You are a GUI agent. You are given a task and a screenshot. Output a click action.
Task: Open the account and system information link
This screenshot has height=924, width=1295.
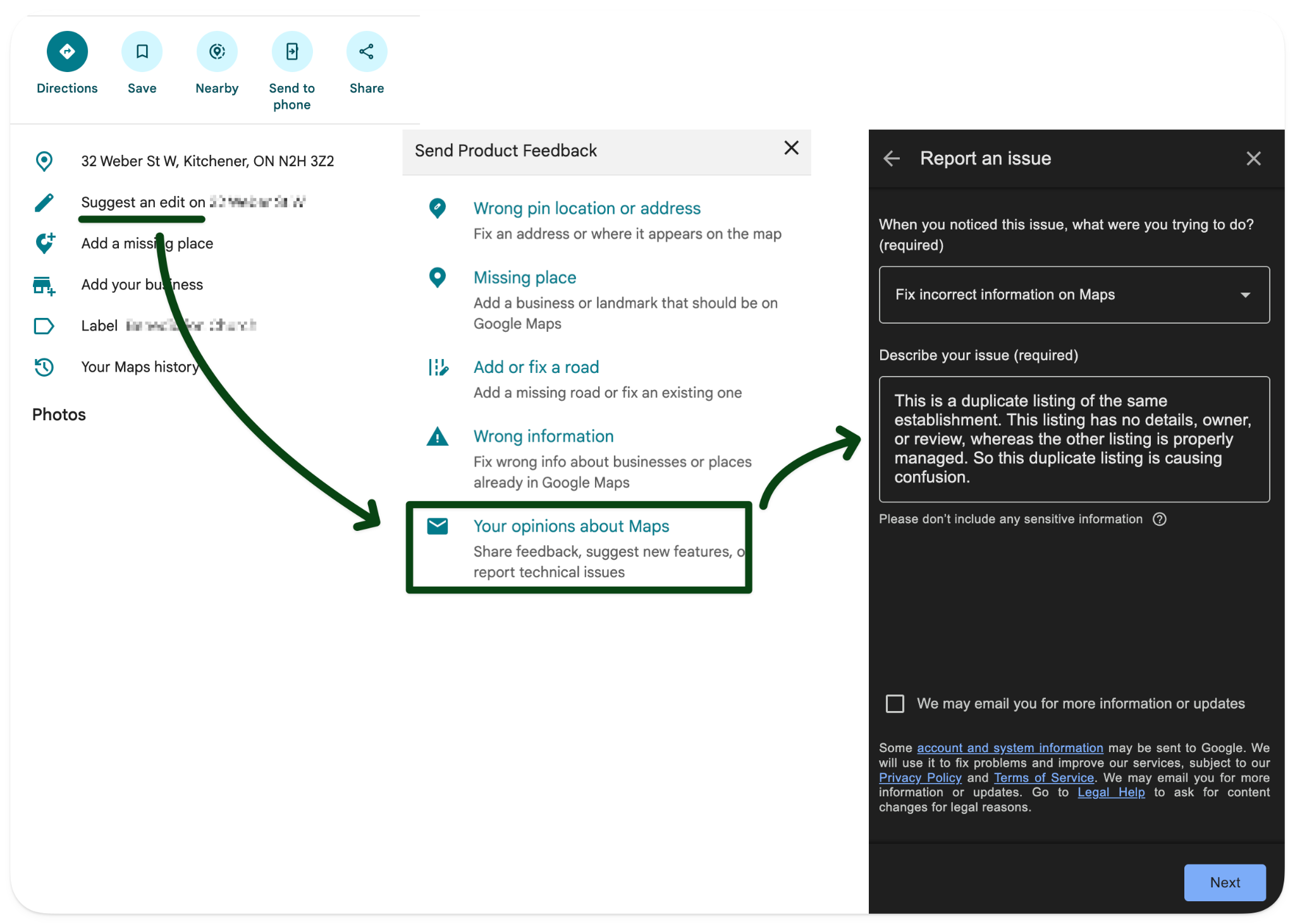(x=1010, y=748)
